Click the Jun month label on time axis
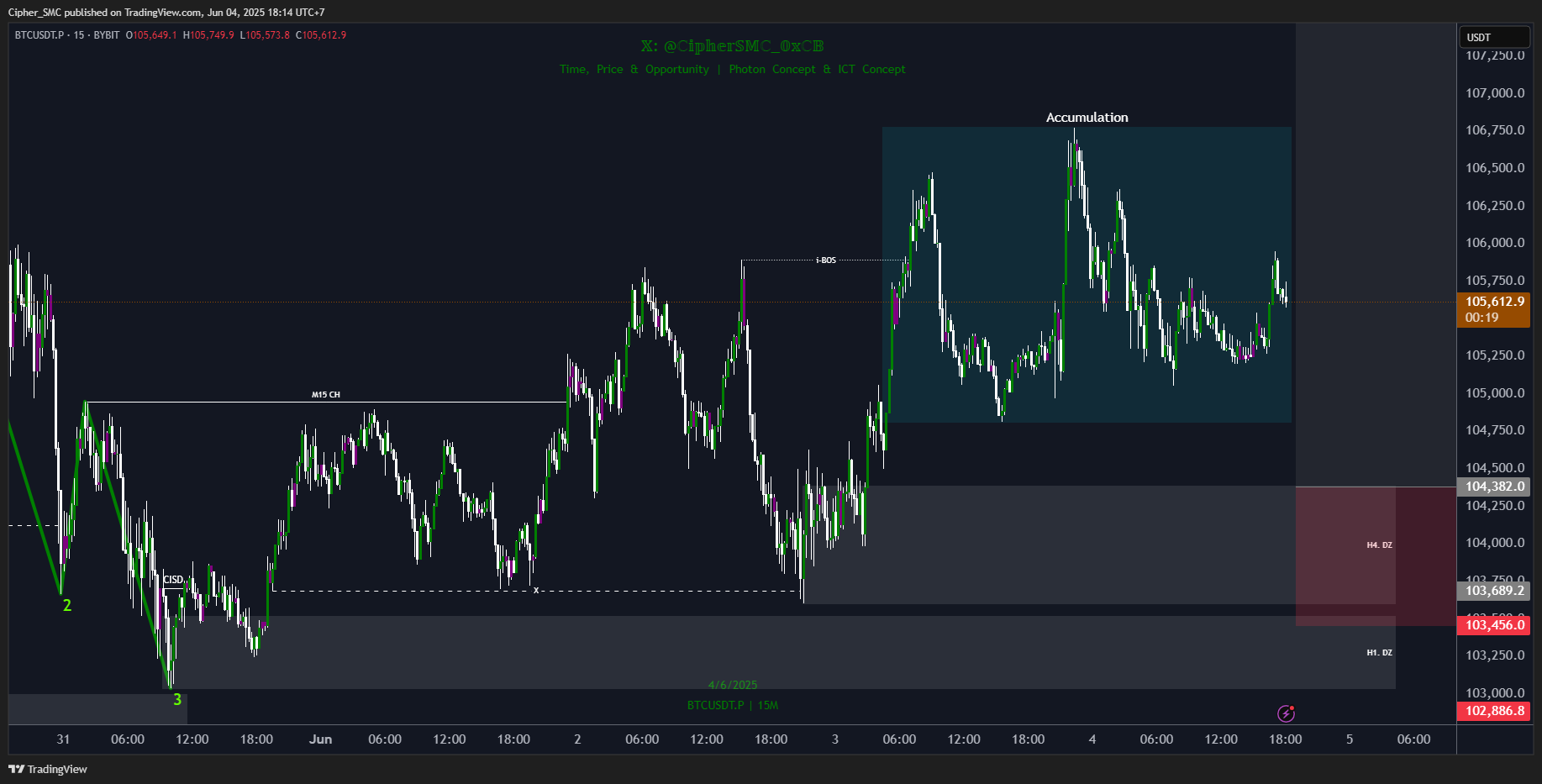The image size is (1542, 784). pyautogui.click(x=320, y=739)
